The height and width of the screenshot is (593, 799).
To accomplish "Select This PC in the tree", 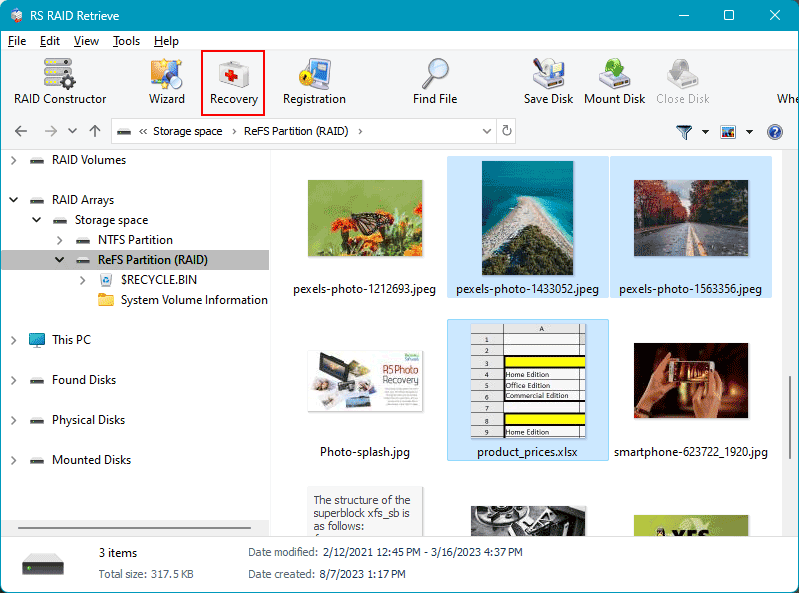I will click(x=71, y=340).
